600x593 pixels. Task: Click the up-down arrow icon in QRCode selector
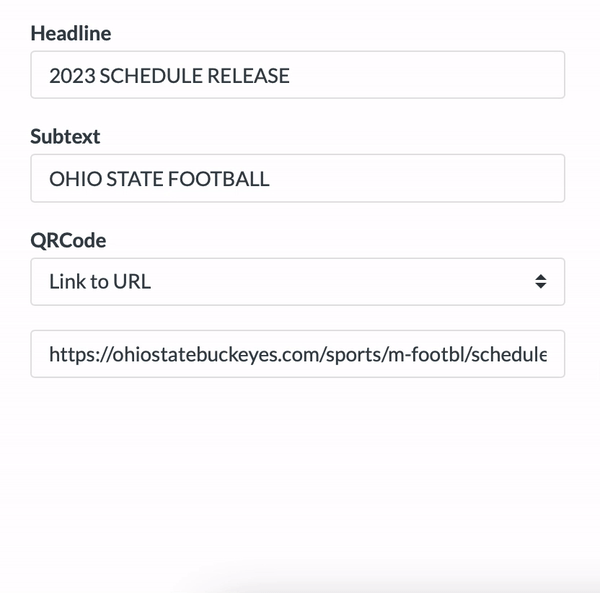(x=540, y=282)
